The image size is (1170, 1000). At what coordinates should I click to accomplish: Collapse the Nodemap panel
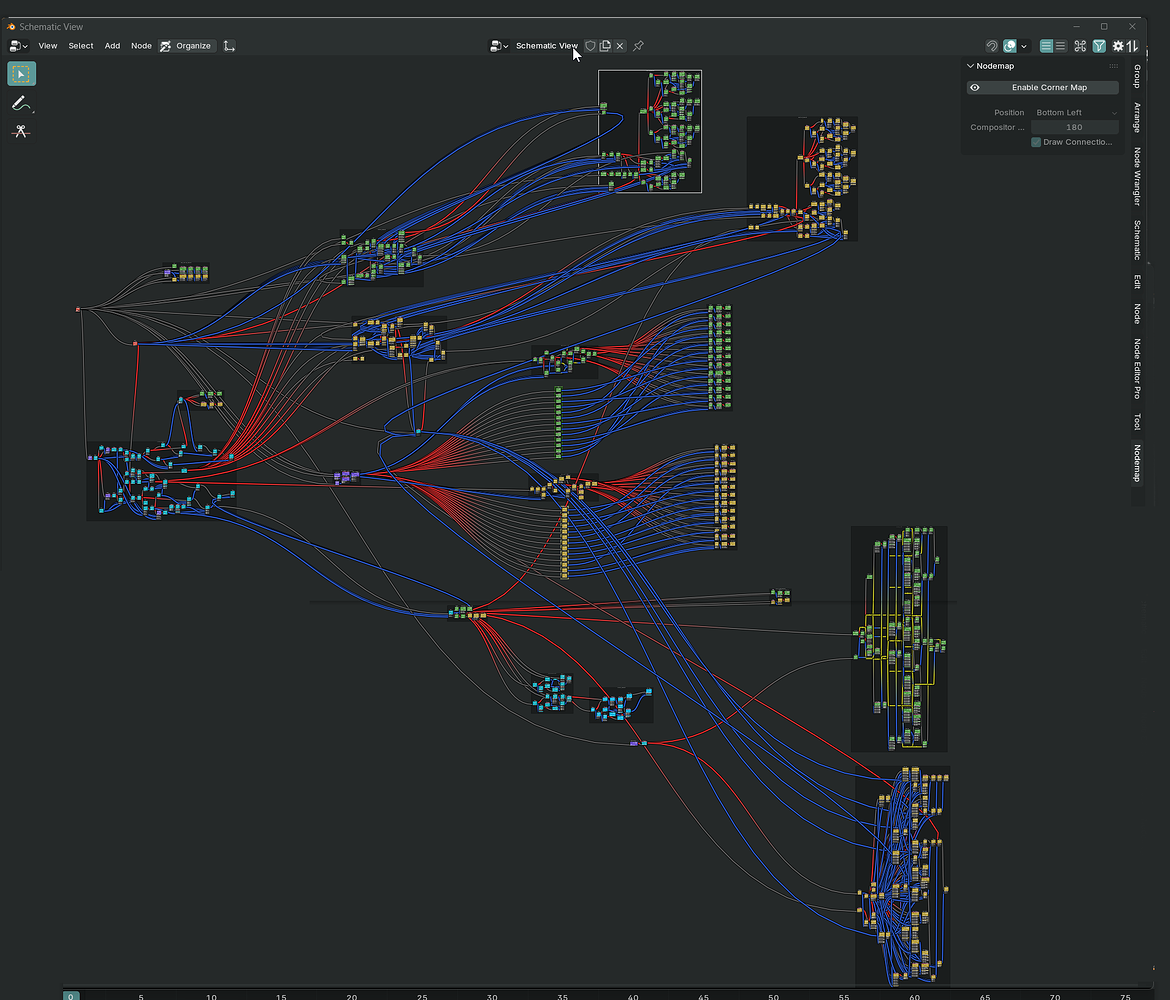(x=971, y=66)
